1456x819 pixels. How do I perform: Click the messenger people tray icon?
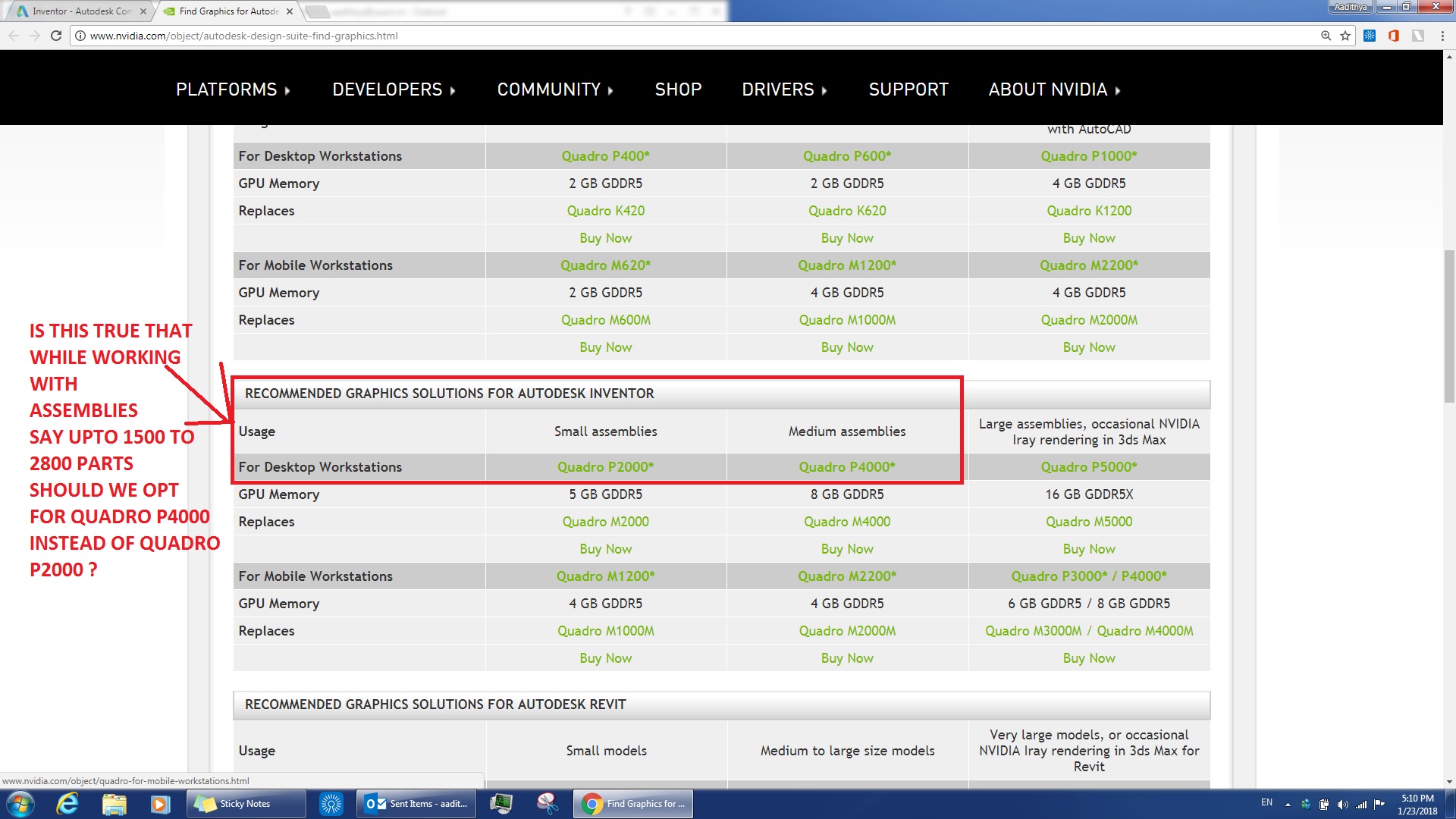tap(1305, 804)
